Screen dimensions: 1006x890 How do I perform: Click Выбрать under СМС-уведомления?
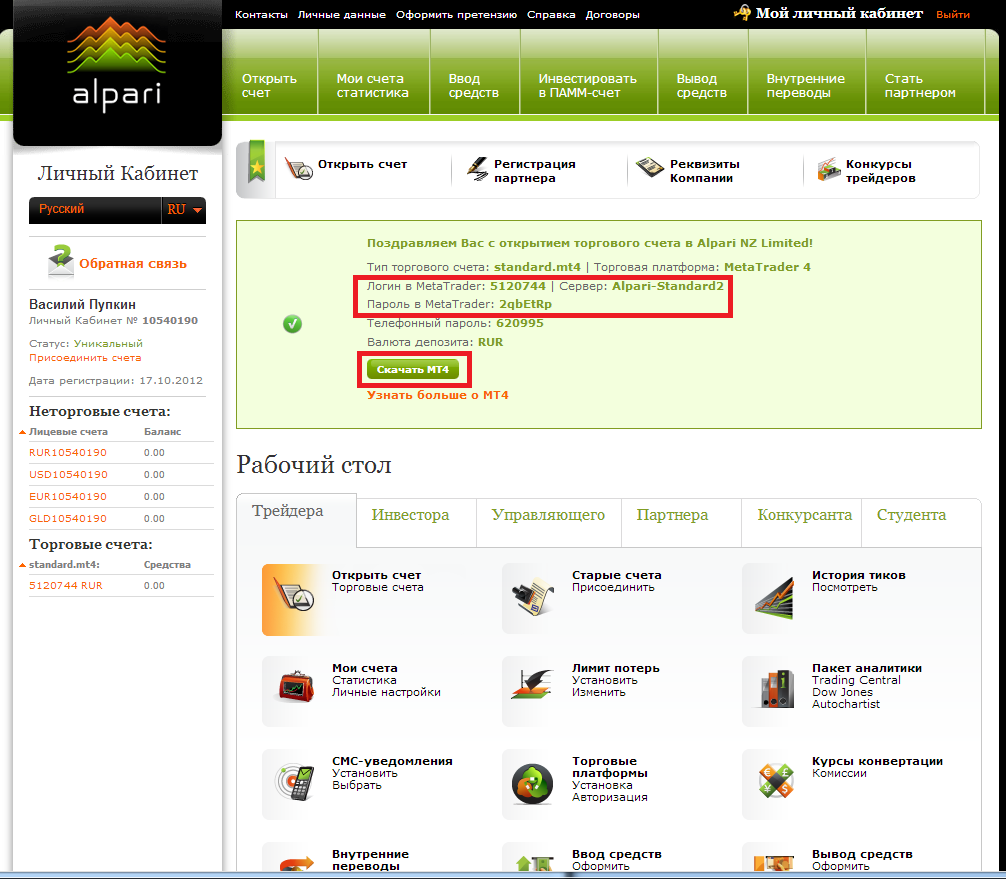pos(357,785)
